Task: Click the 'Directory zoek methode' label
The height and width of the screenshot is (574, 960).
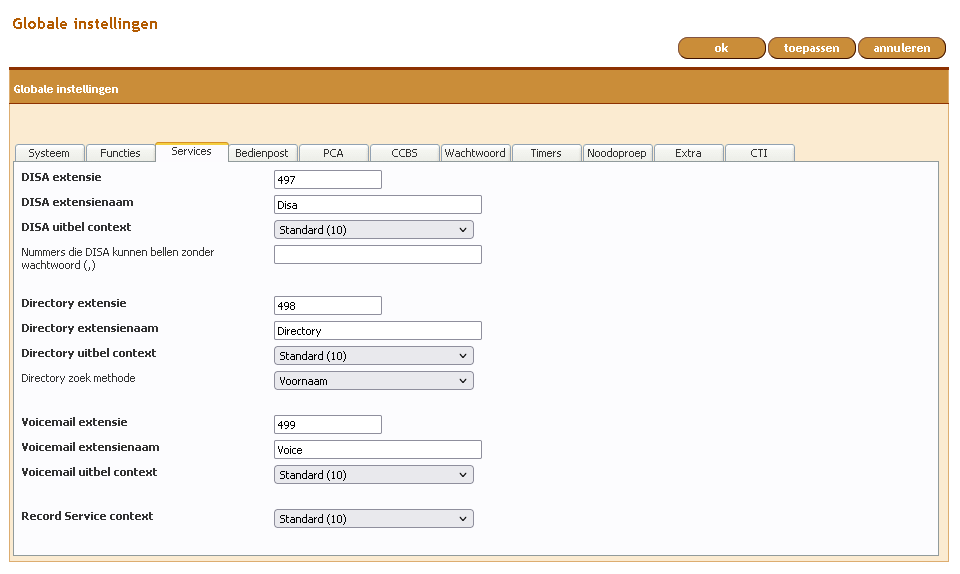Action: point(78,378)
